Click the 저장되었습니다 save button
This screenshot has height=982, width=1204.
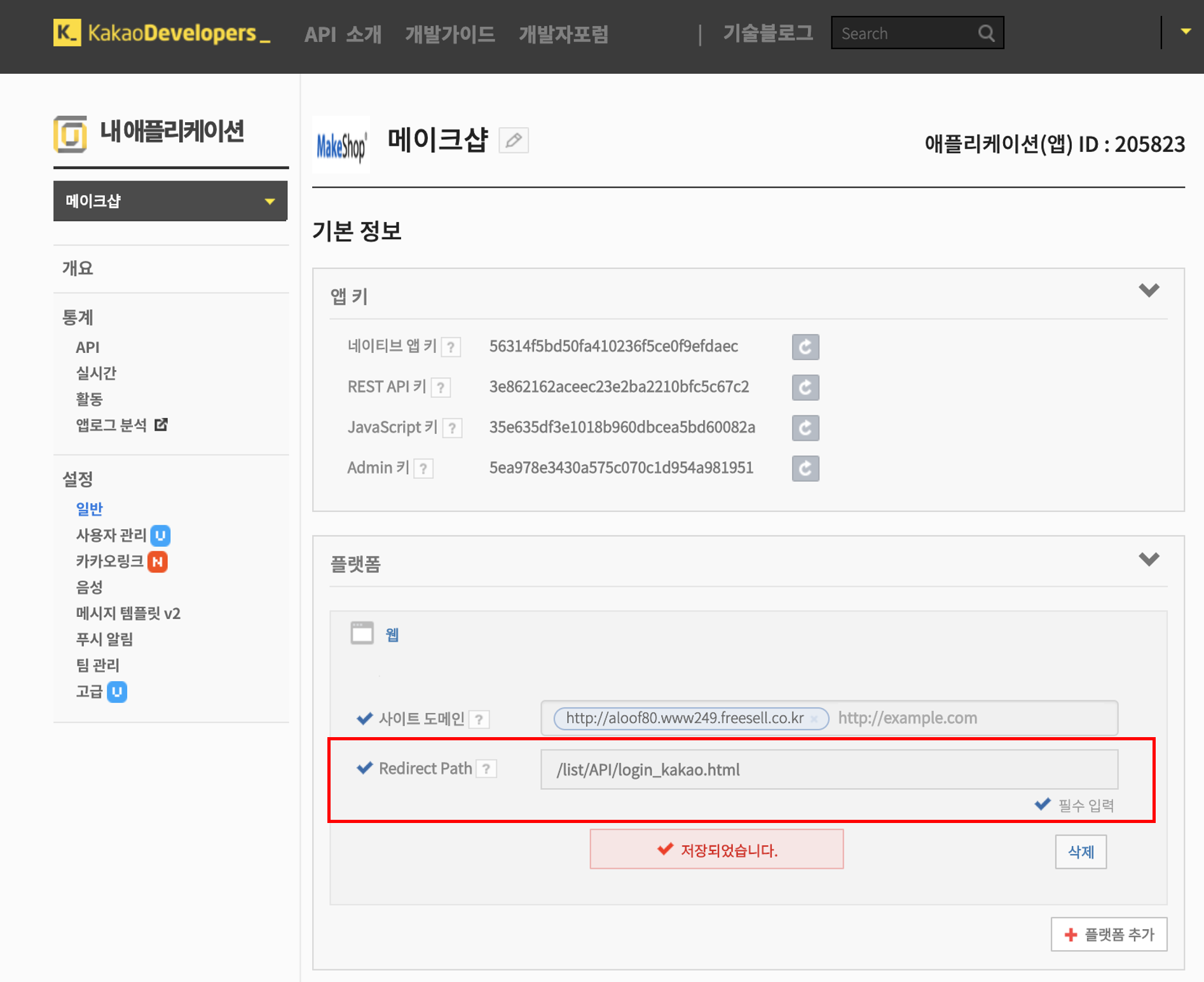pyautogui.click(x=716, y=849)
